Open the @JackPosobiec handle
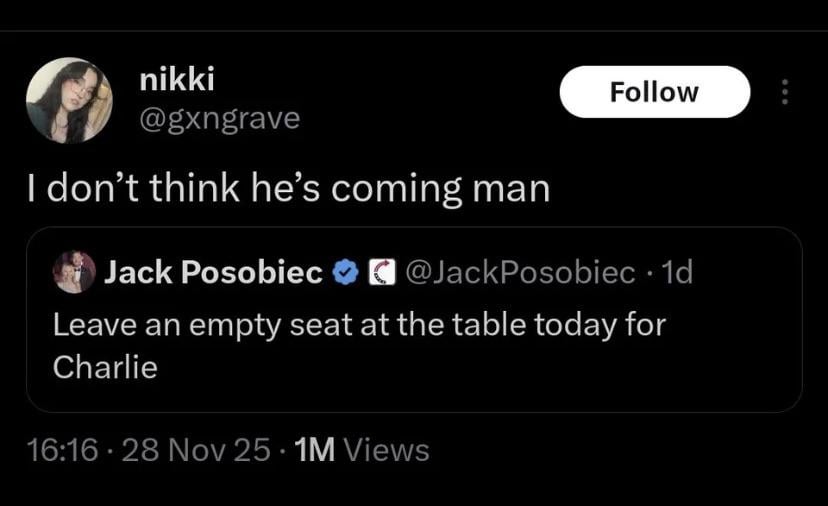The width and height of the screenshot is (828, 506). 521,271
